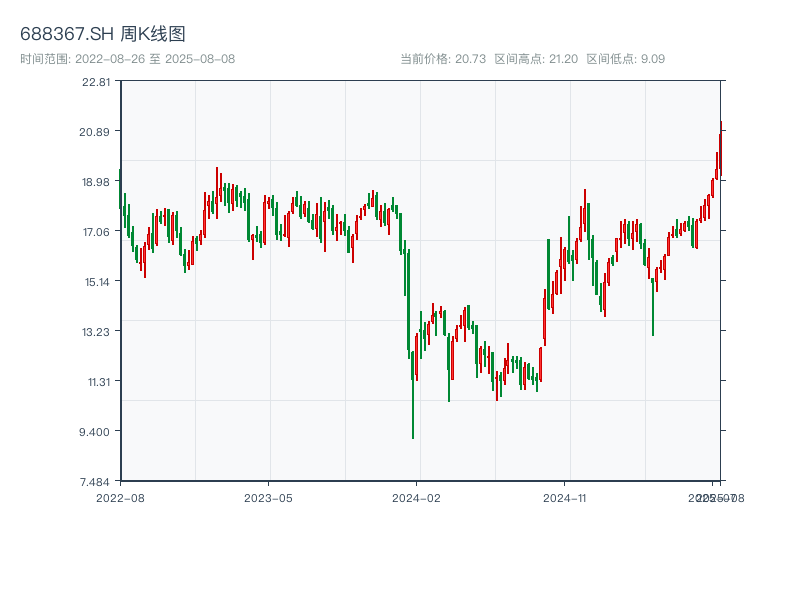The image size is (800, 600).
Task: Click the 18.98 y-axis price label
Action: (x=97, y=182)
